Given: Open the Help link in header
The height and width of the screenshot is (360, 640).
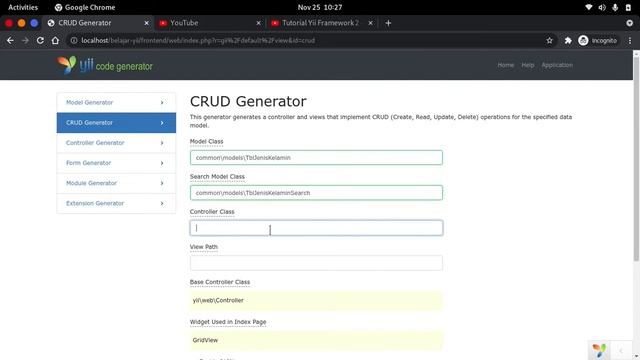Looking at the screenshot, I should coord(528,65).
